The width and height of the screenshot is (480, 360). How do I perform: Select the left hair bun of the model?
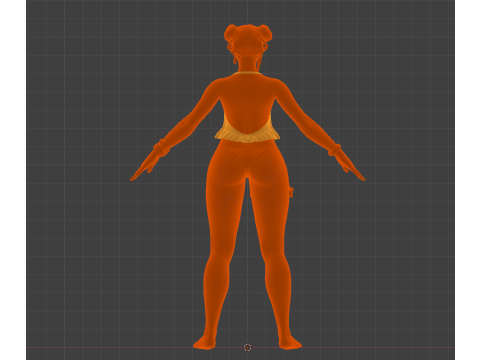pos(231,32)
